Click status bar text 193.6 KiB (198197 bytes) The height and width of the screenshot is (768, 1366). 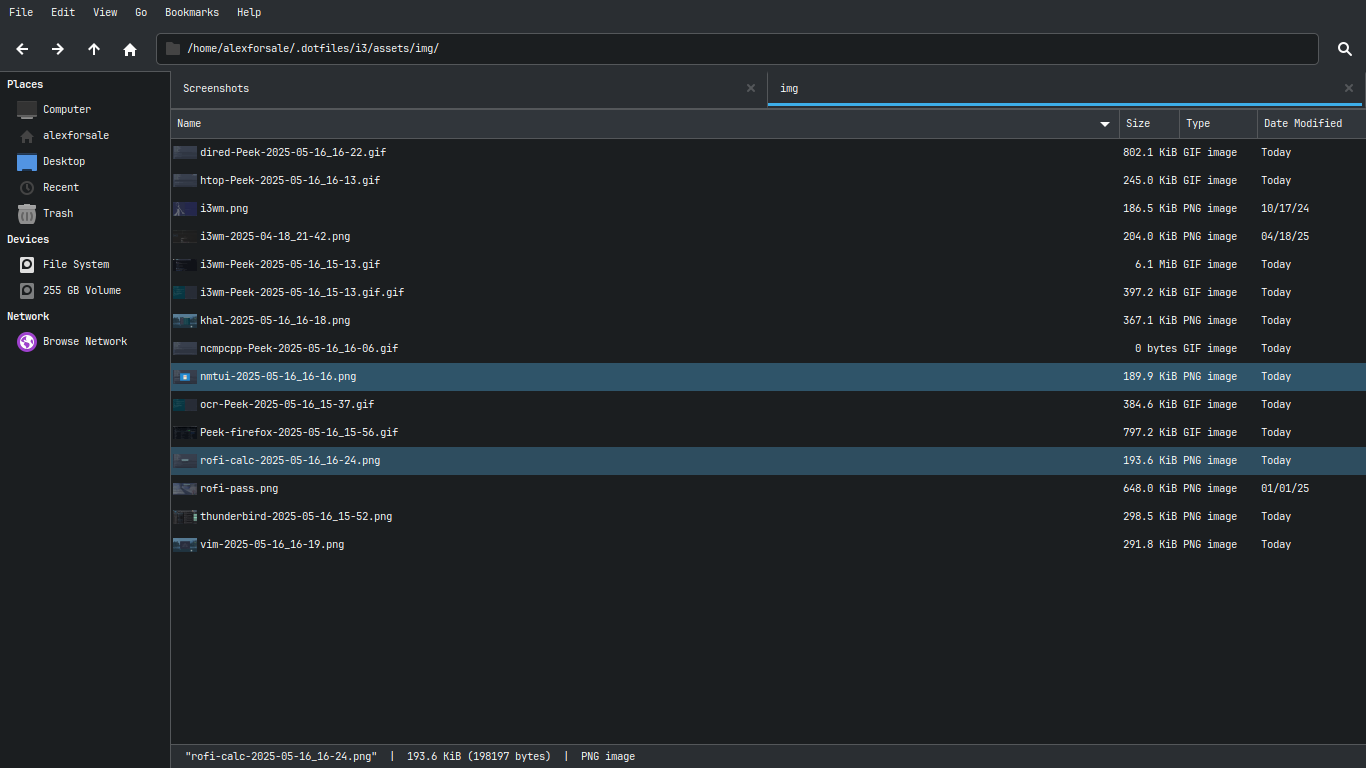click(x=479, y=756)
